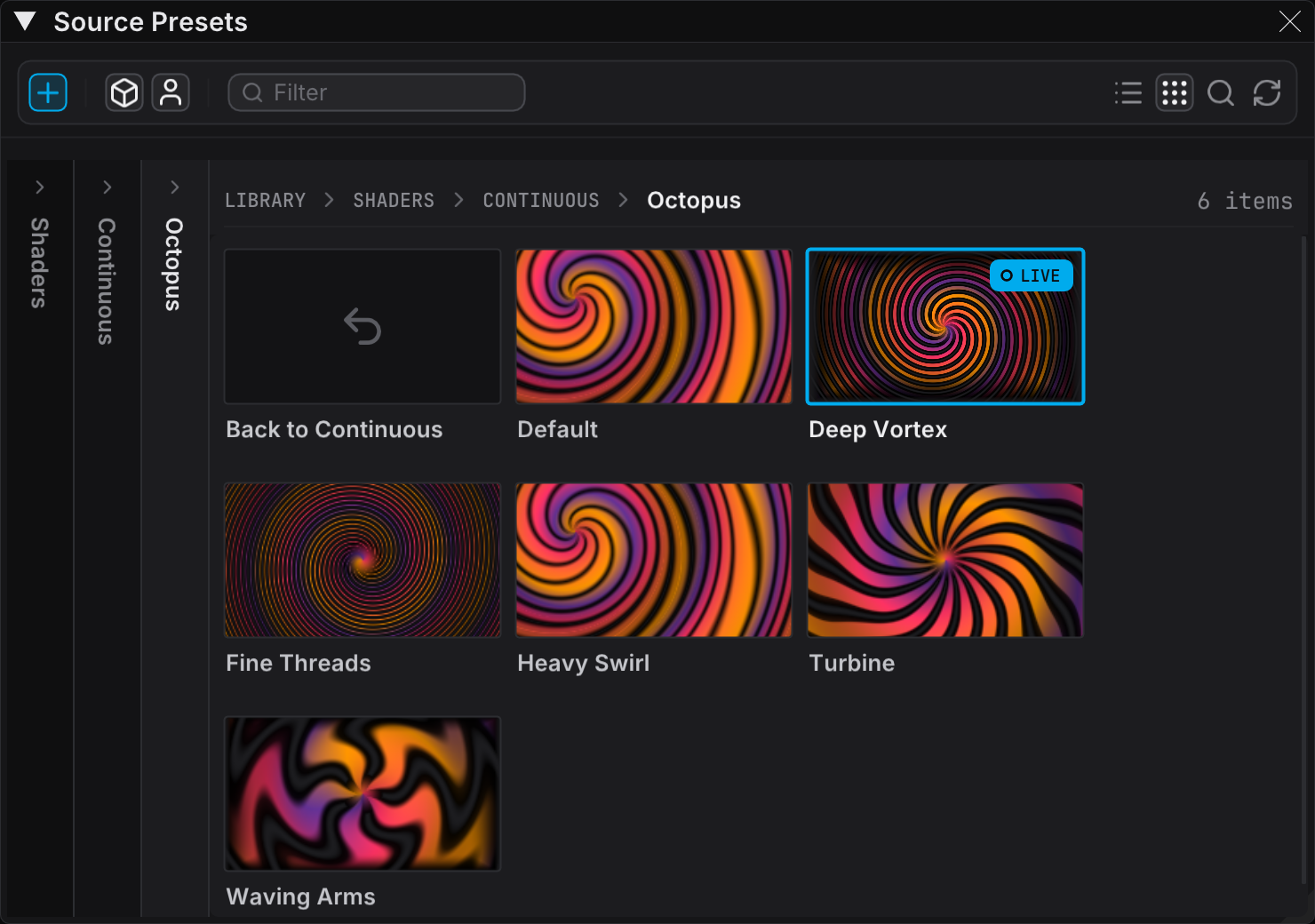Go to CONTINUOUS in the breadcrumb
Screen dimensions: 1315x924
[x=541, y=201]
